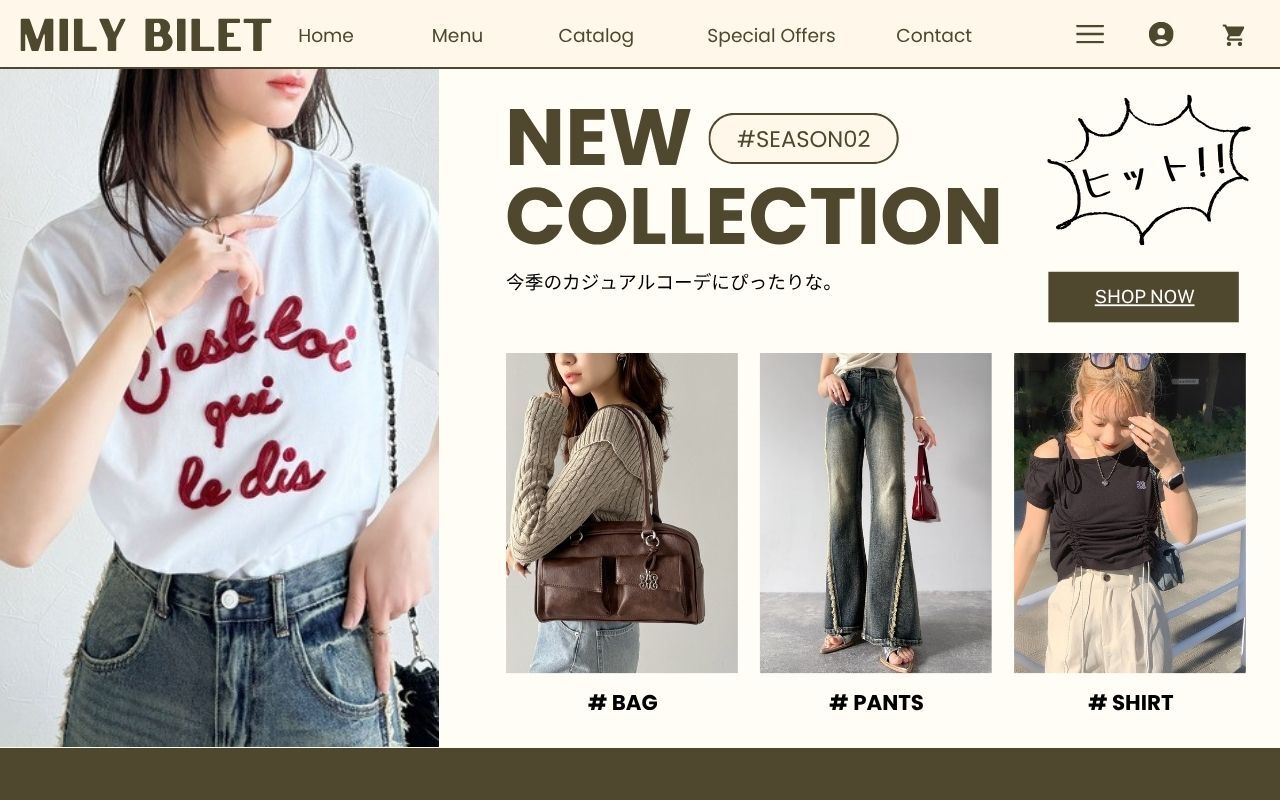Click the NEW COLLECTION heading
1280x800 pixels.
(x=754, y=176)
